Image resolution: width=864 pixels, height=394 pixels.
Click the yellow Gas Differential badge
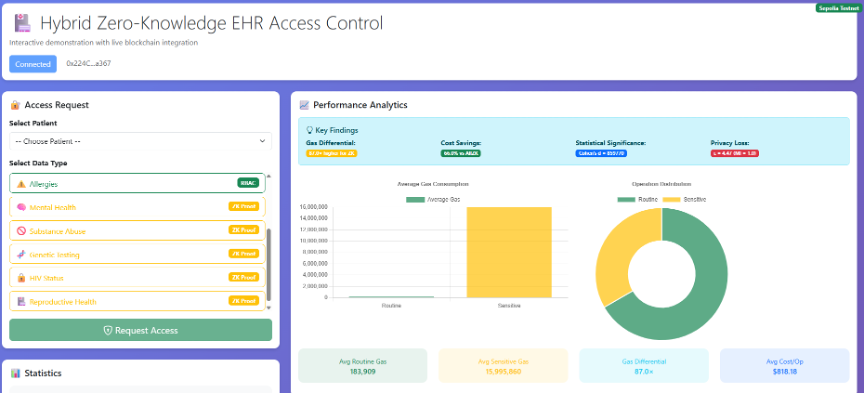pyautogui.click(x=332, y=153)
